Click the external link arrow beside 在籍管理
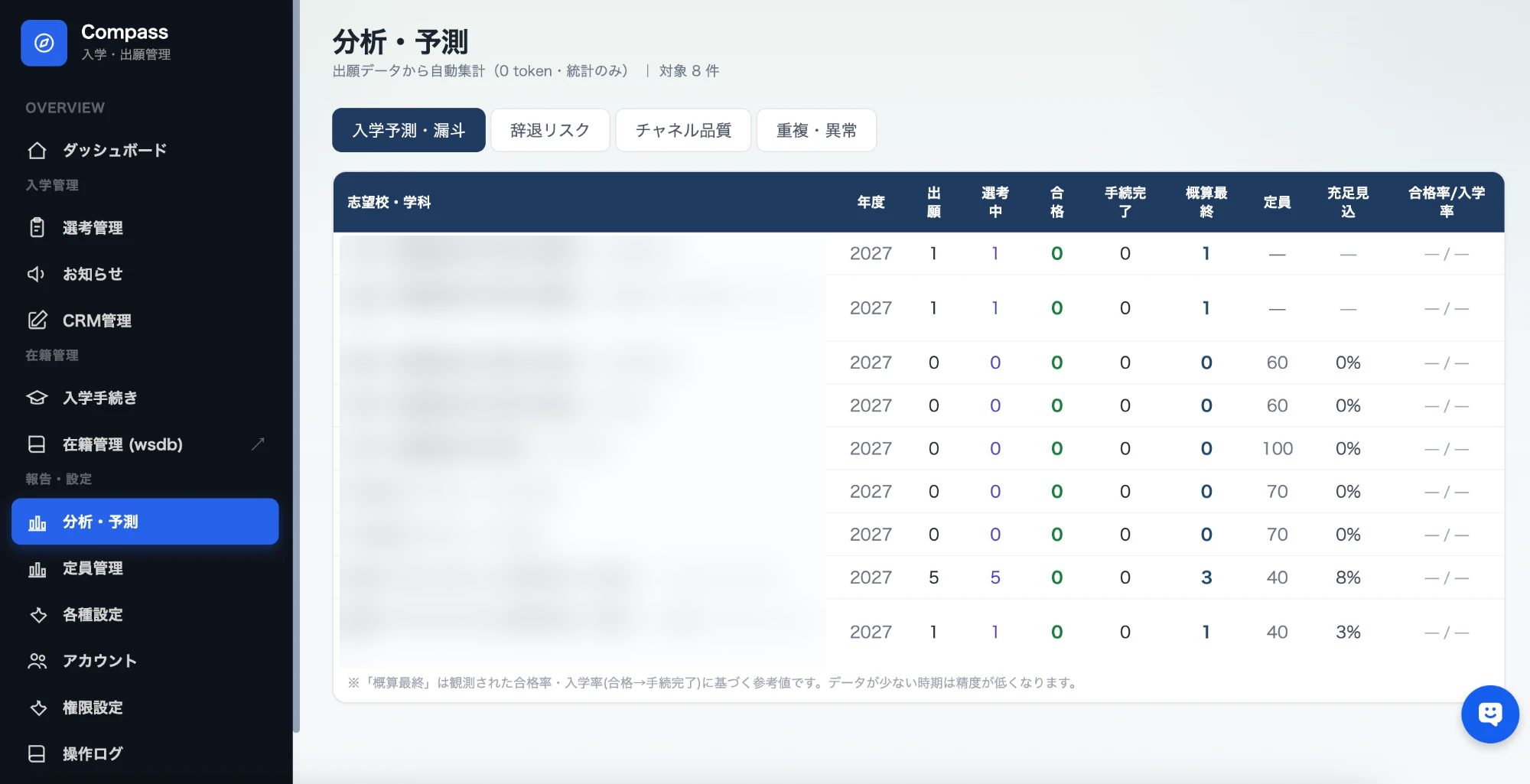 coord(258,444)
